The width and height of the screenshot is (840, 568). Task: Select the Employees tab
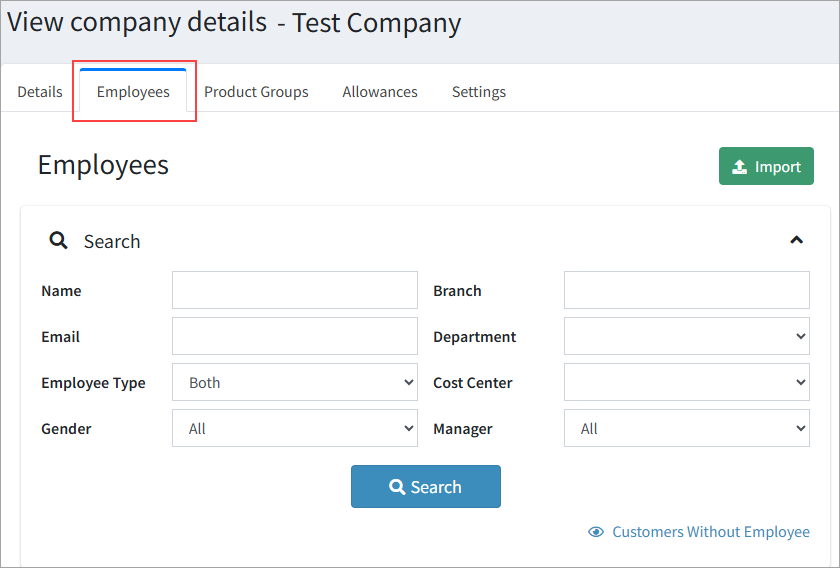pyautogui.click(x=133, y=92)
